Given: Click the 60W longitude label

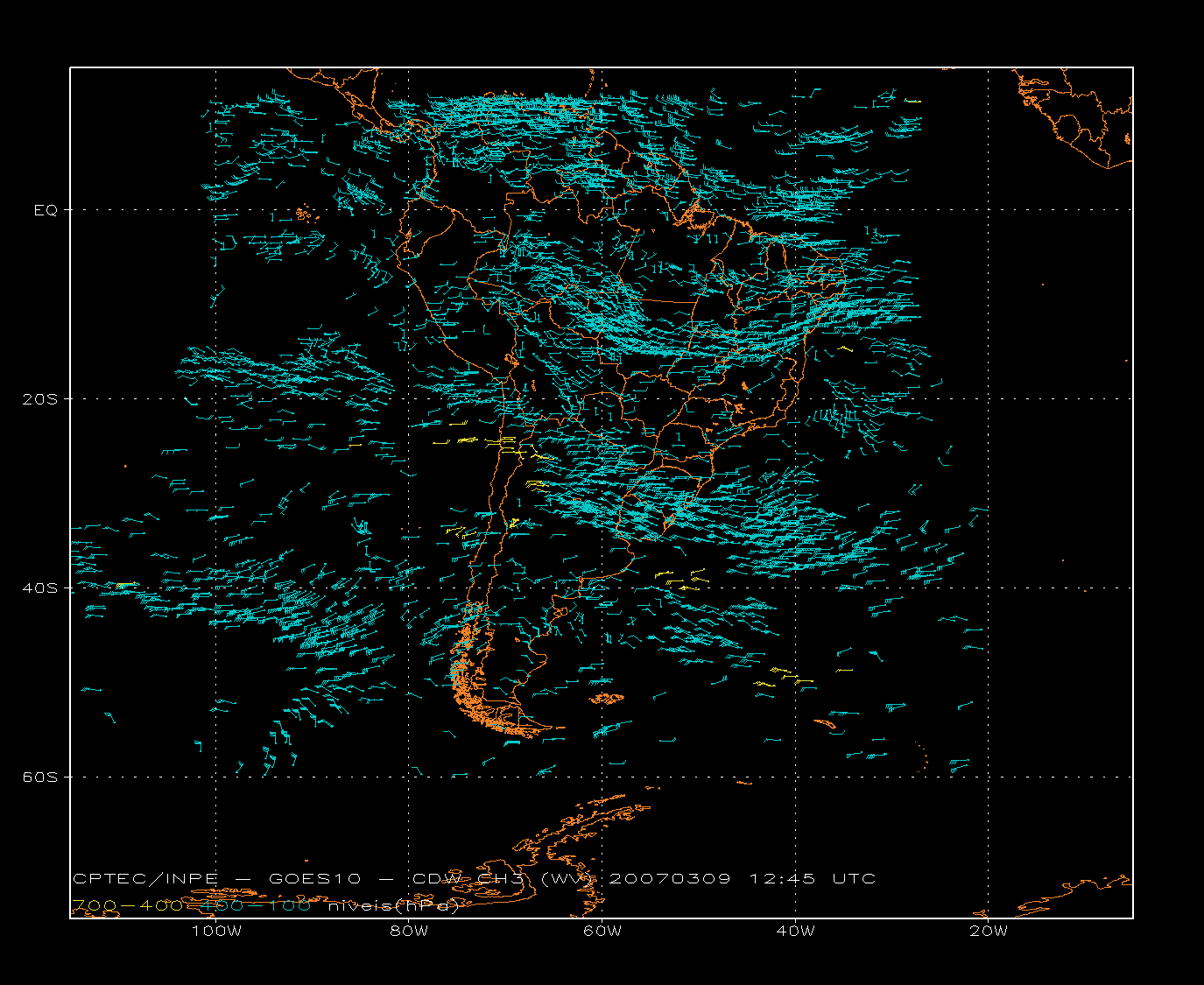Looking at the screenshot, I should 602,931.
